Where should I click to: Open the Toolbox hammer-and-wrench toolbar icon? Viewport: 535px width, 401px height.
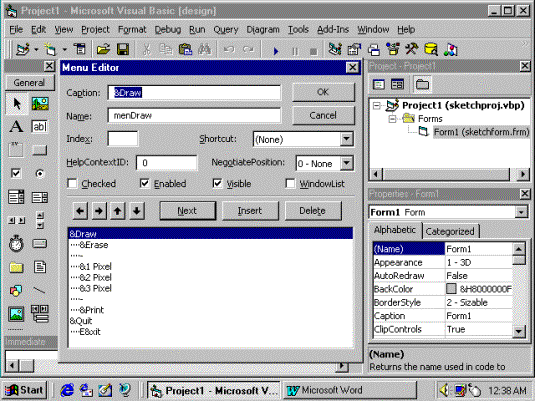click(412, 50)
